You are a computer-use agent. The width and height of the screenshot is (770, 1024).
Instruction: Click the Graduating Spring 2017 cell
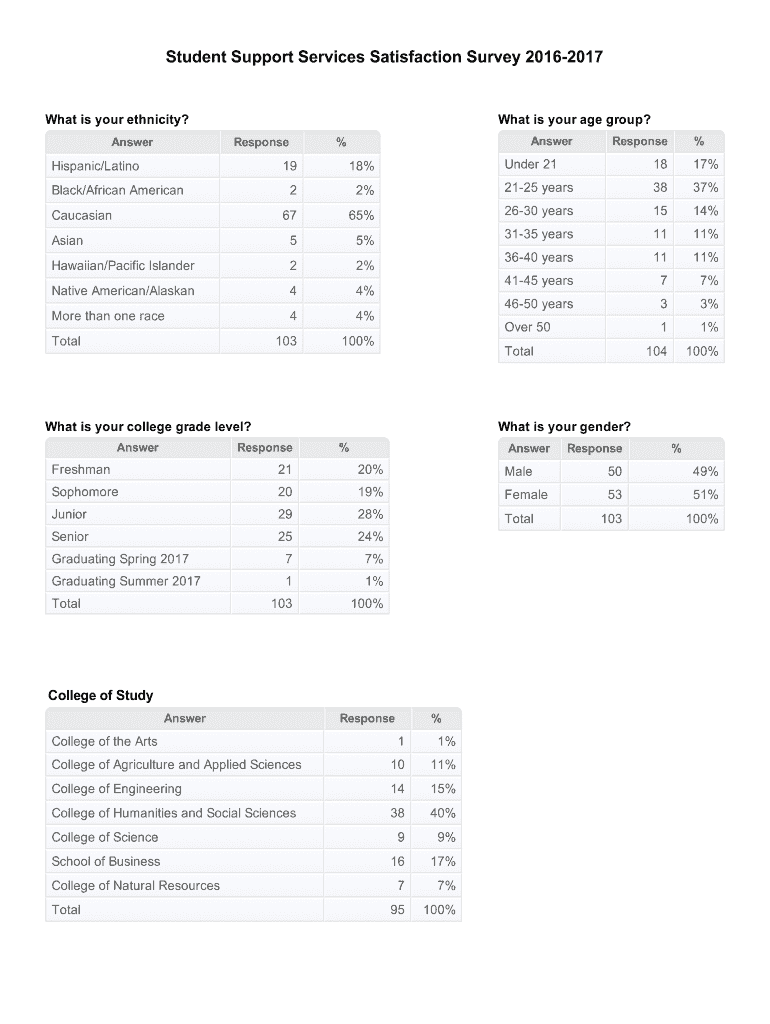[x=120, y=558]
